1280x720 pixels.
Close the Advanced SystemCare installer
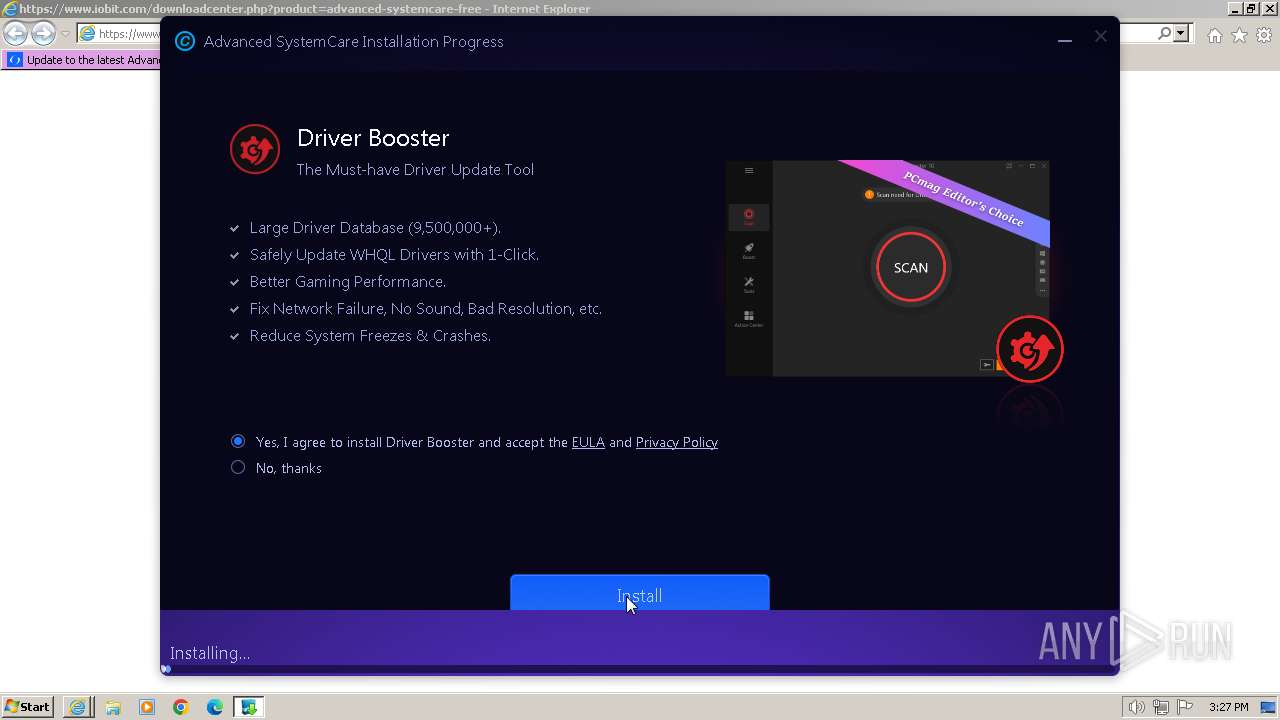point(1100,36)
